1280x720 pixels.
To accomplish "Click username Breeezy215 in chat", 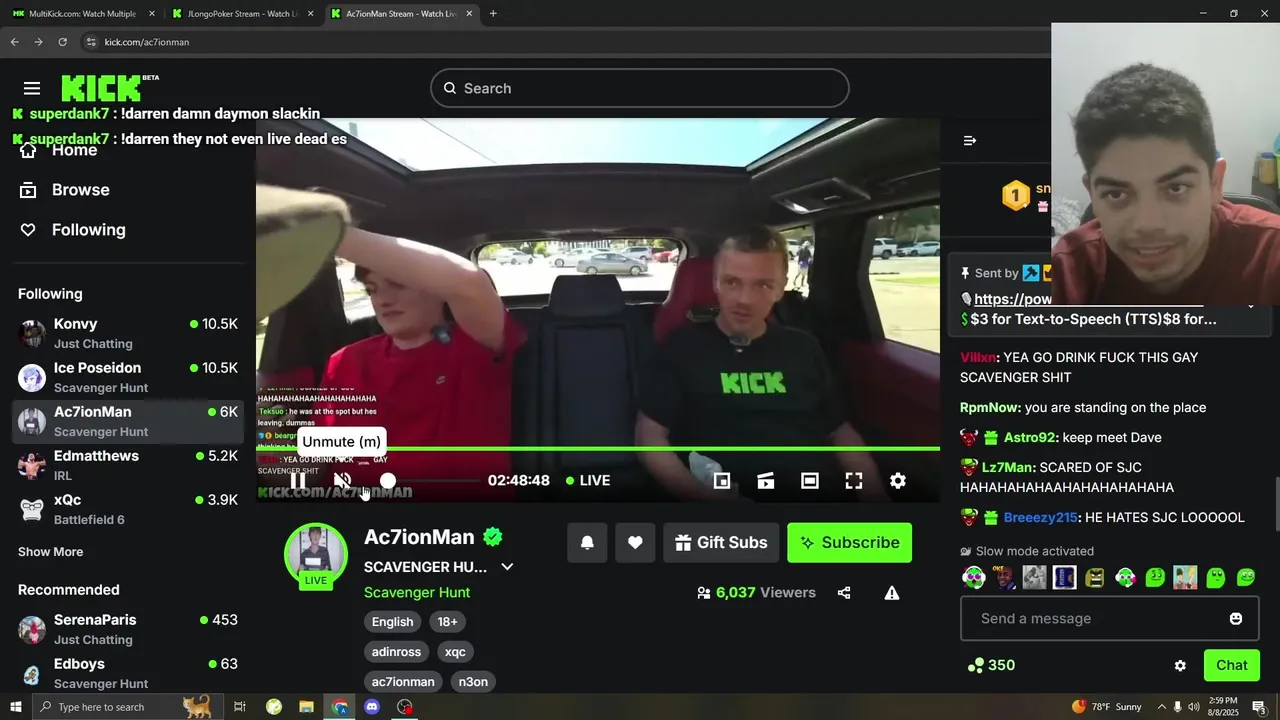I will [1041, 517].
